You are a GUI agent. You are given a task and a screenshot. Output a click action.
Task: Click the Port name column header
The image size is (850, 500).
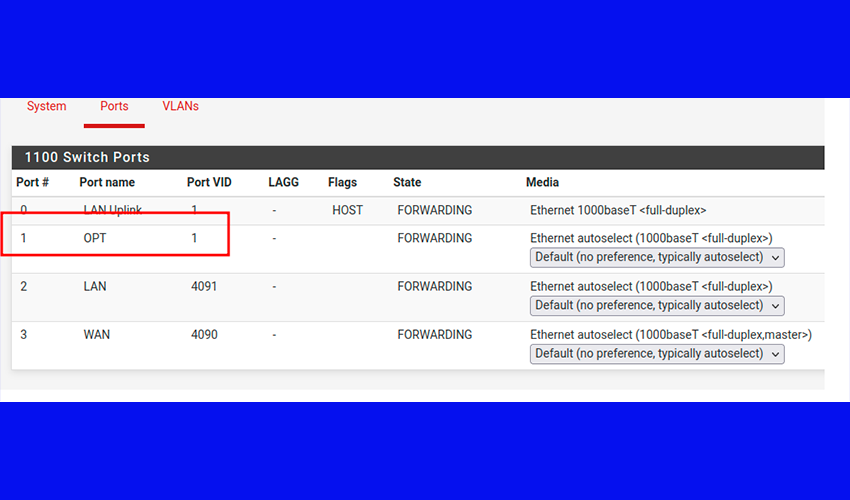click(x=107, y=182)
